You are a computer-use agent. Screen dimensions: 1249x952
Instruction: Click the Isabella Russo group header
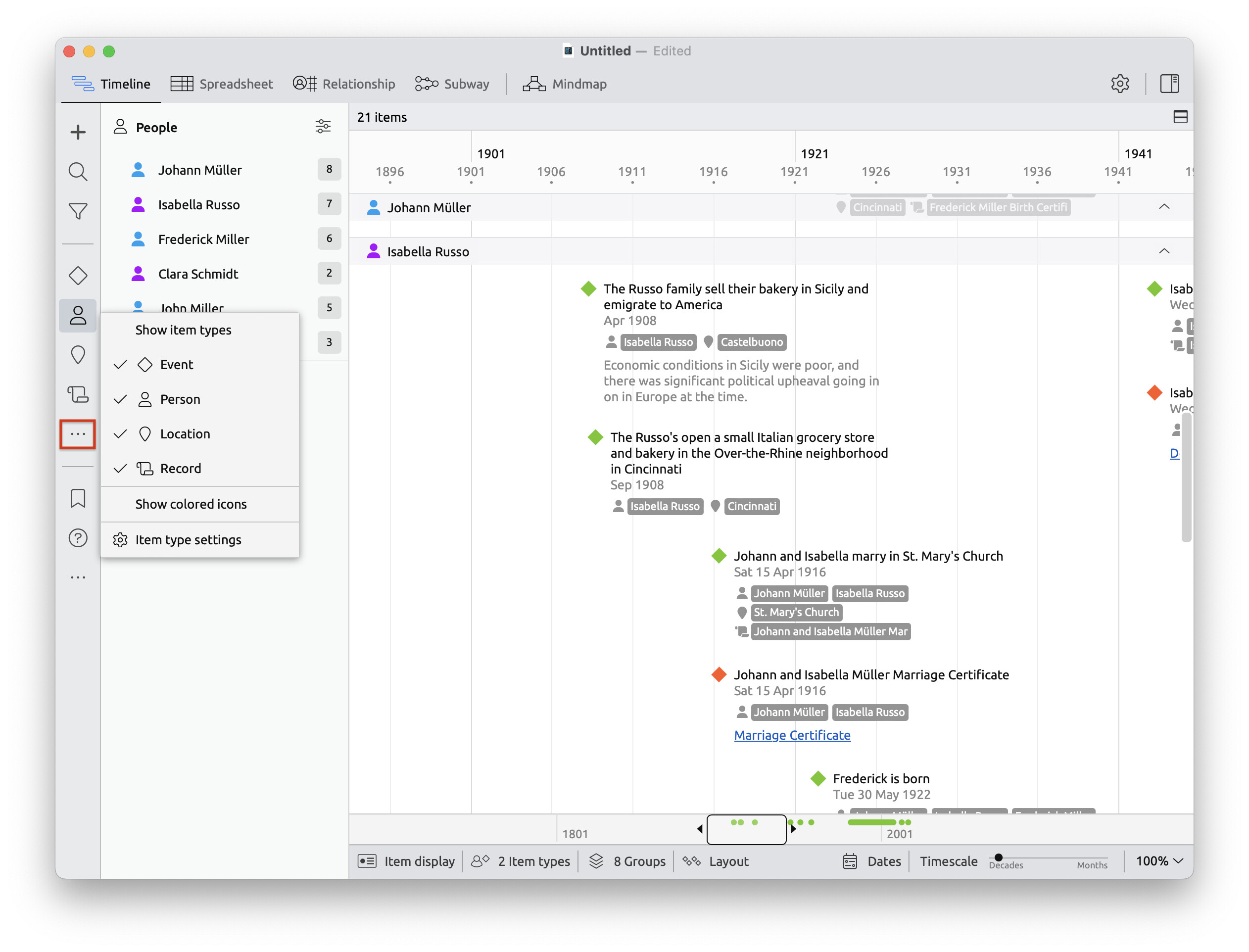770,251
